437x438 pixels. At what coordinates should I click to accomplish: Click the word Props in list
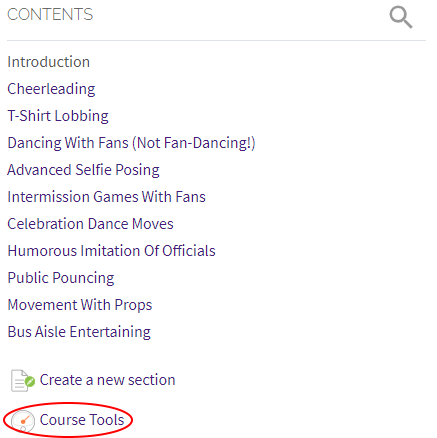pyautogui.click(x=133, y=305)
